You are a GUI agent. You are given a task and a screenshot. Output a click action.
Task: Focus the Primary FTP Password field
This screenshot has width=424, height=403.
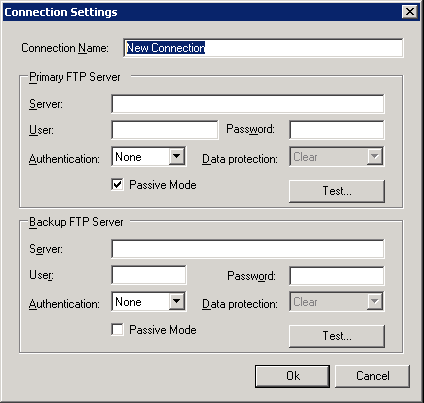337,130
